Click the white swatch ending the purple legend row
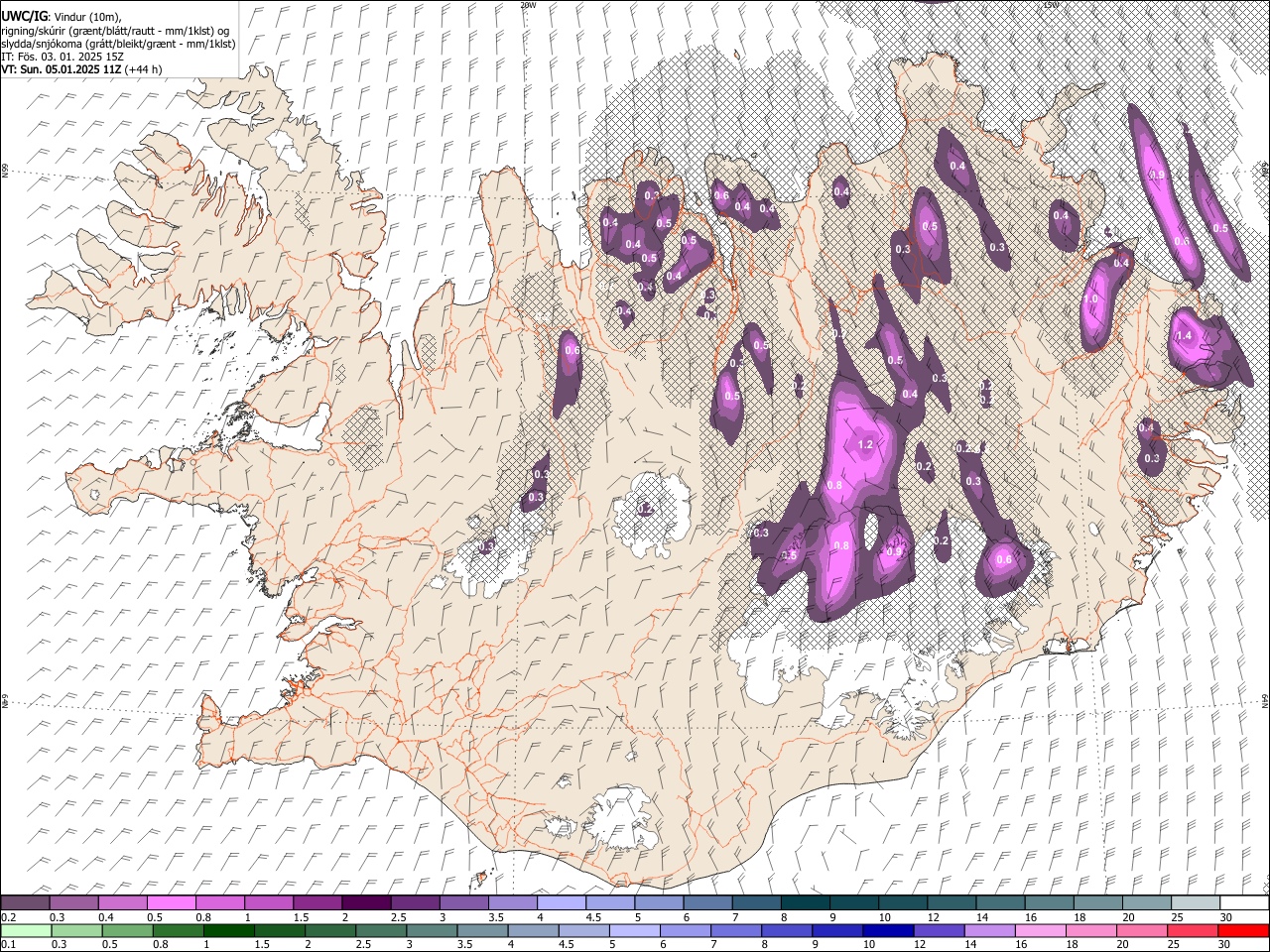1270x952 pixels. (x=1244, y=902)
